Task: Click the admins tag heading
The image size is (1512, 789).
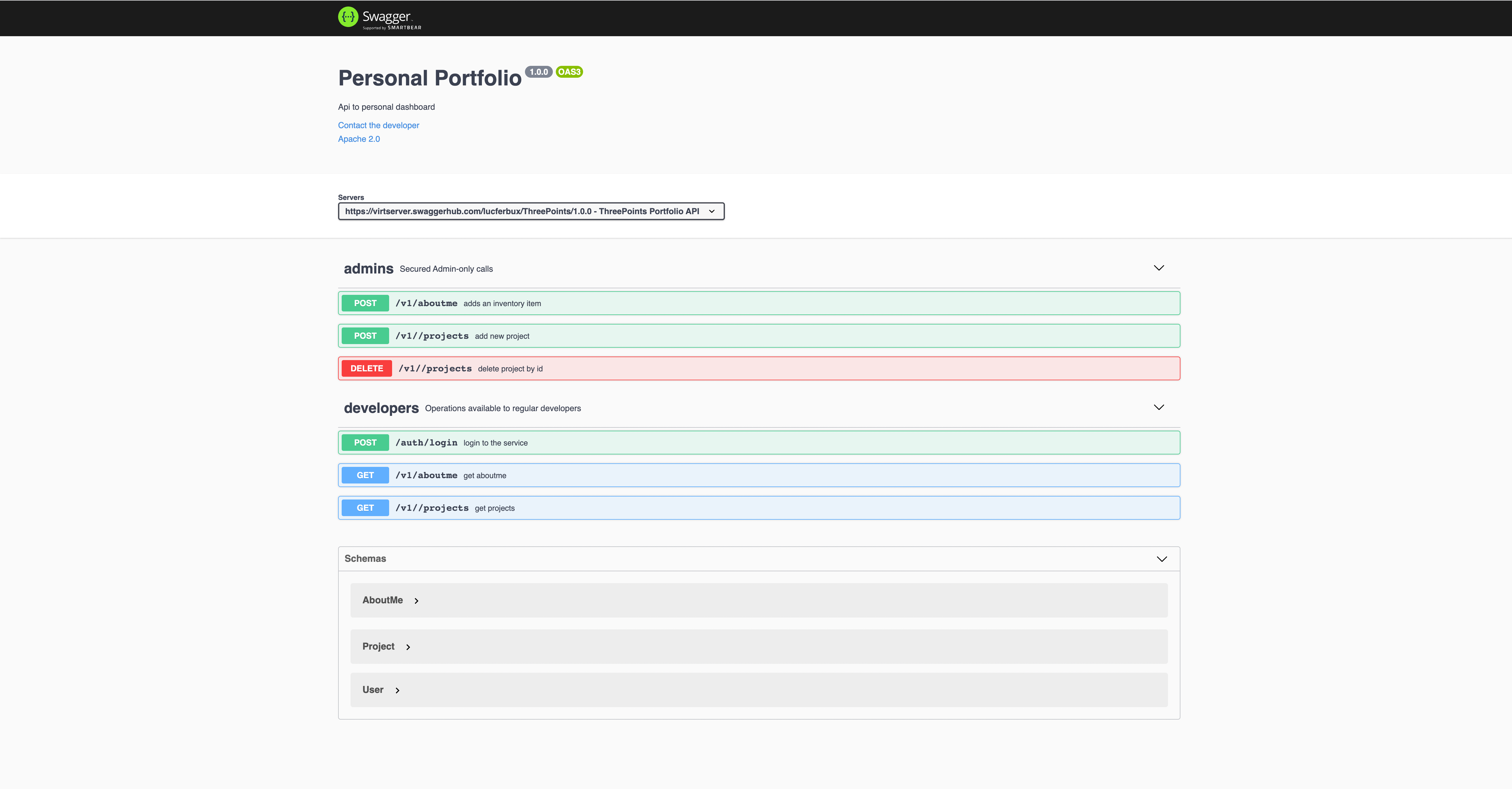Action: point(369,269)
